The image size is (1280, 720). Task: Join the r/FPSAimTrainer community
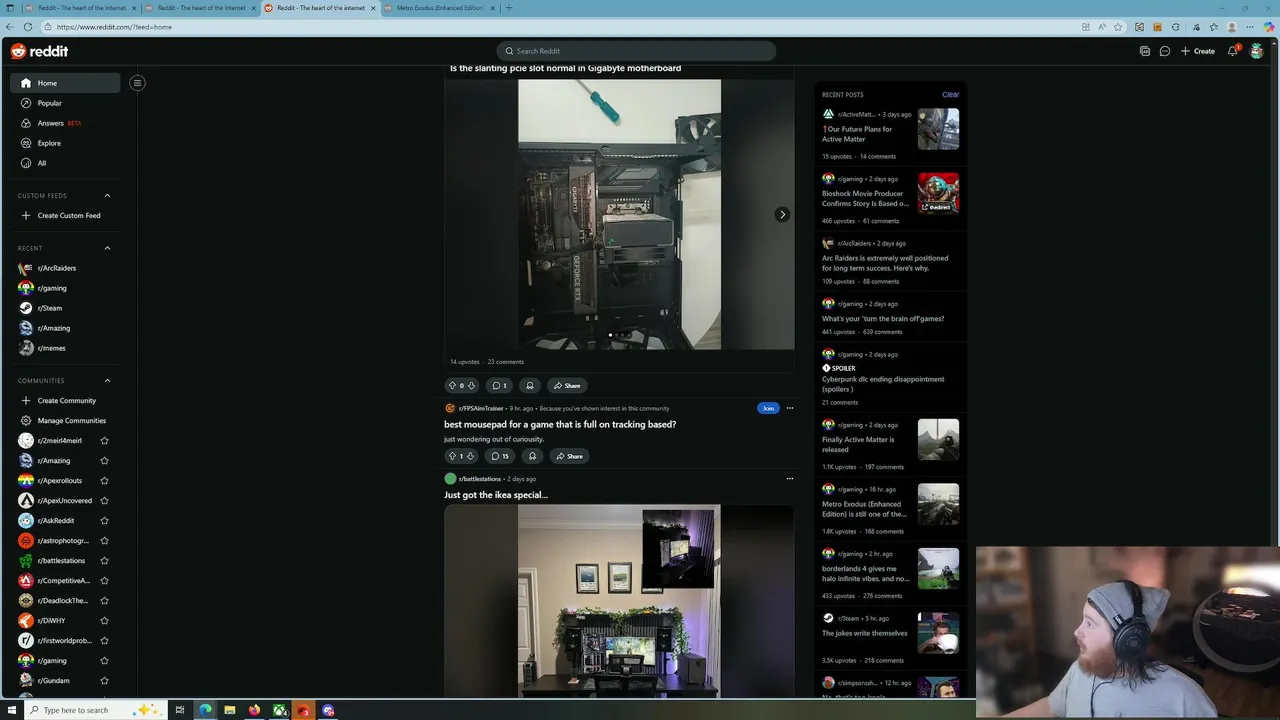(x=768, y=408)
